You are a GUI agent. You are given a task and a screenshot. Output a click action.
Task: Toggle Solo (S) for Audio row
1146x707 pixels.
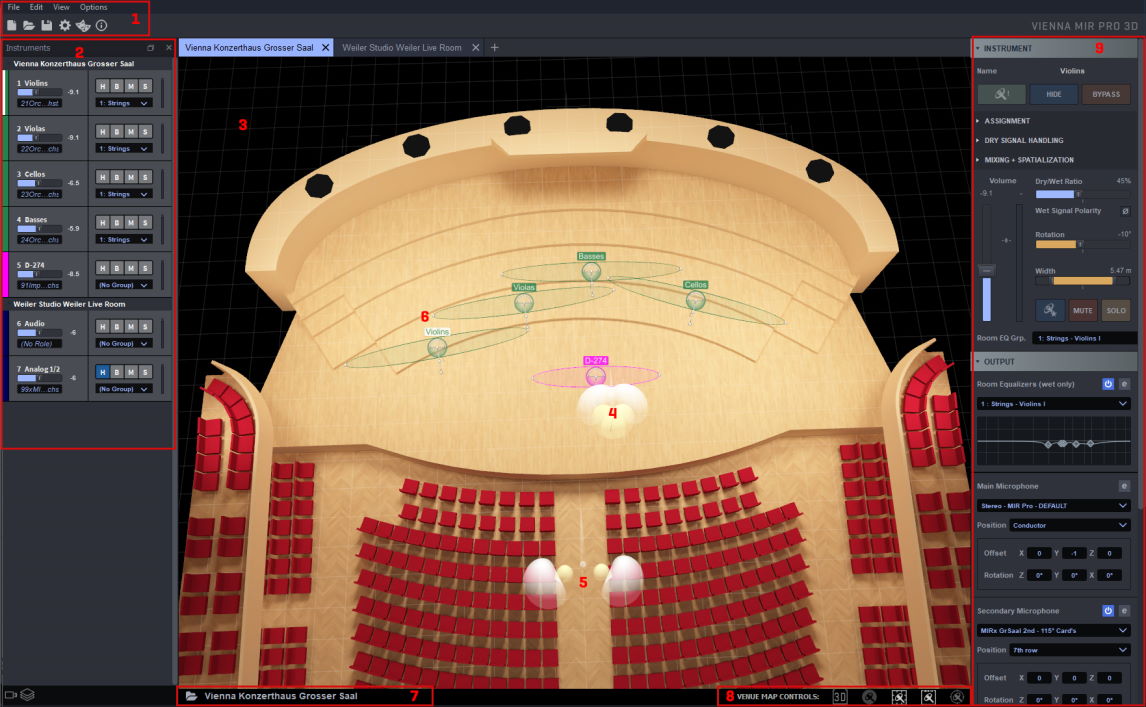coord(145,327)
